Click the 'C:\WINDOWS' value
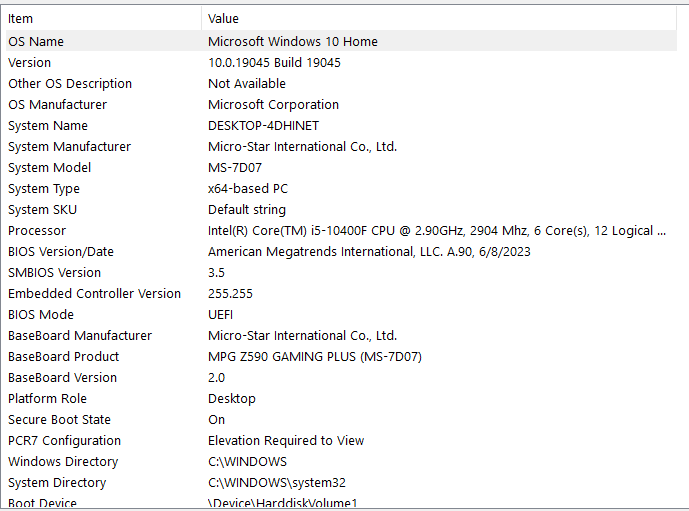689x511 pixels. pos(247,462)
